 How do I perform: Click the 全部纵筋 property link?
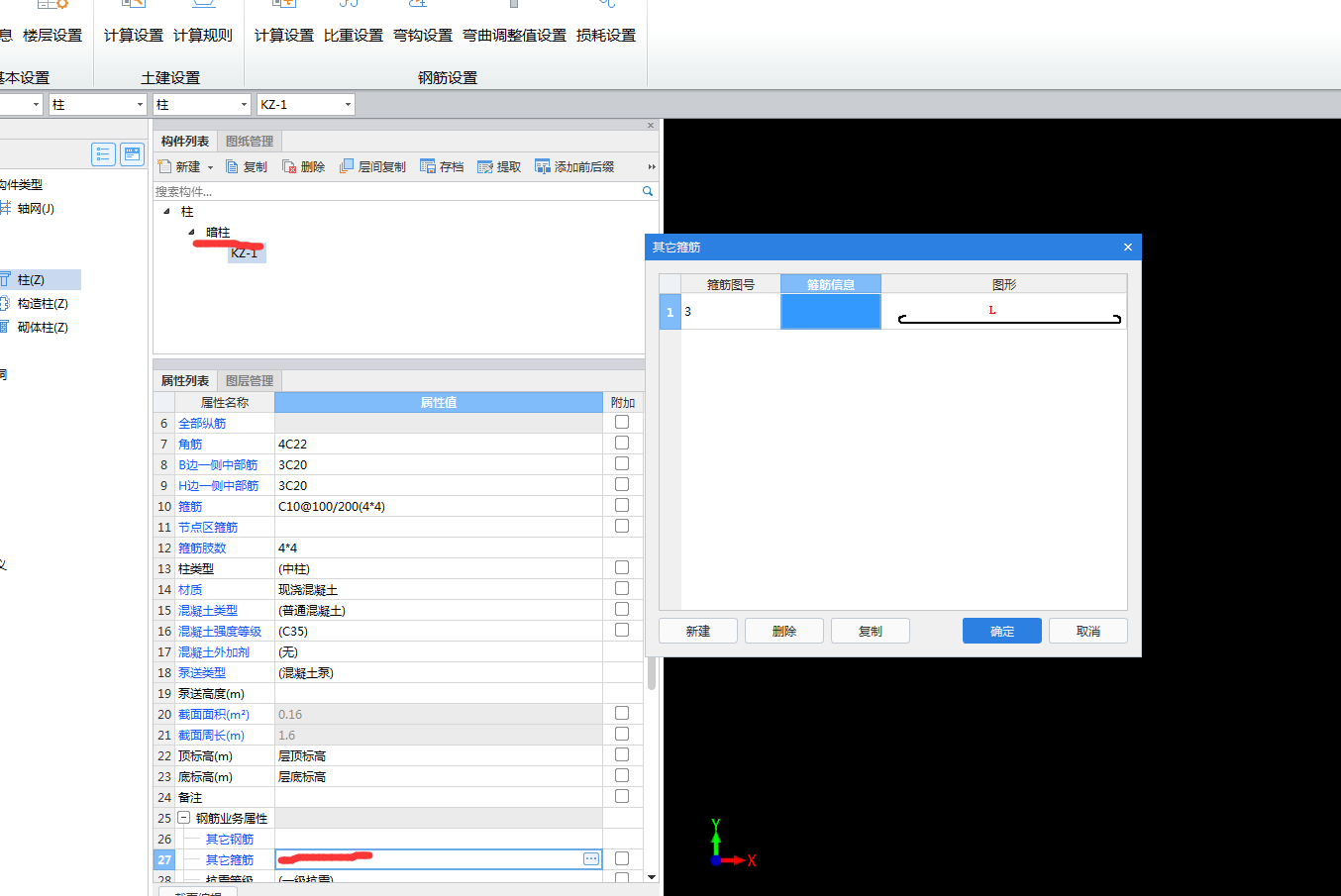tap(202, 423)
